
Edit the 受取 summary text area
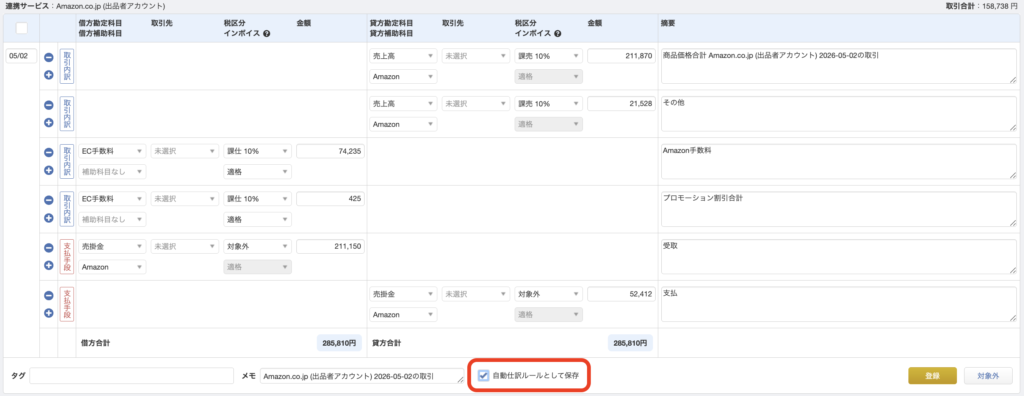coord(839,257)
